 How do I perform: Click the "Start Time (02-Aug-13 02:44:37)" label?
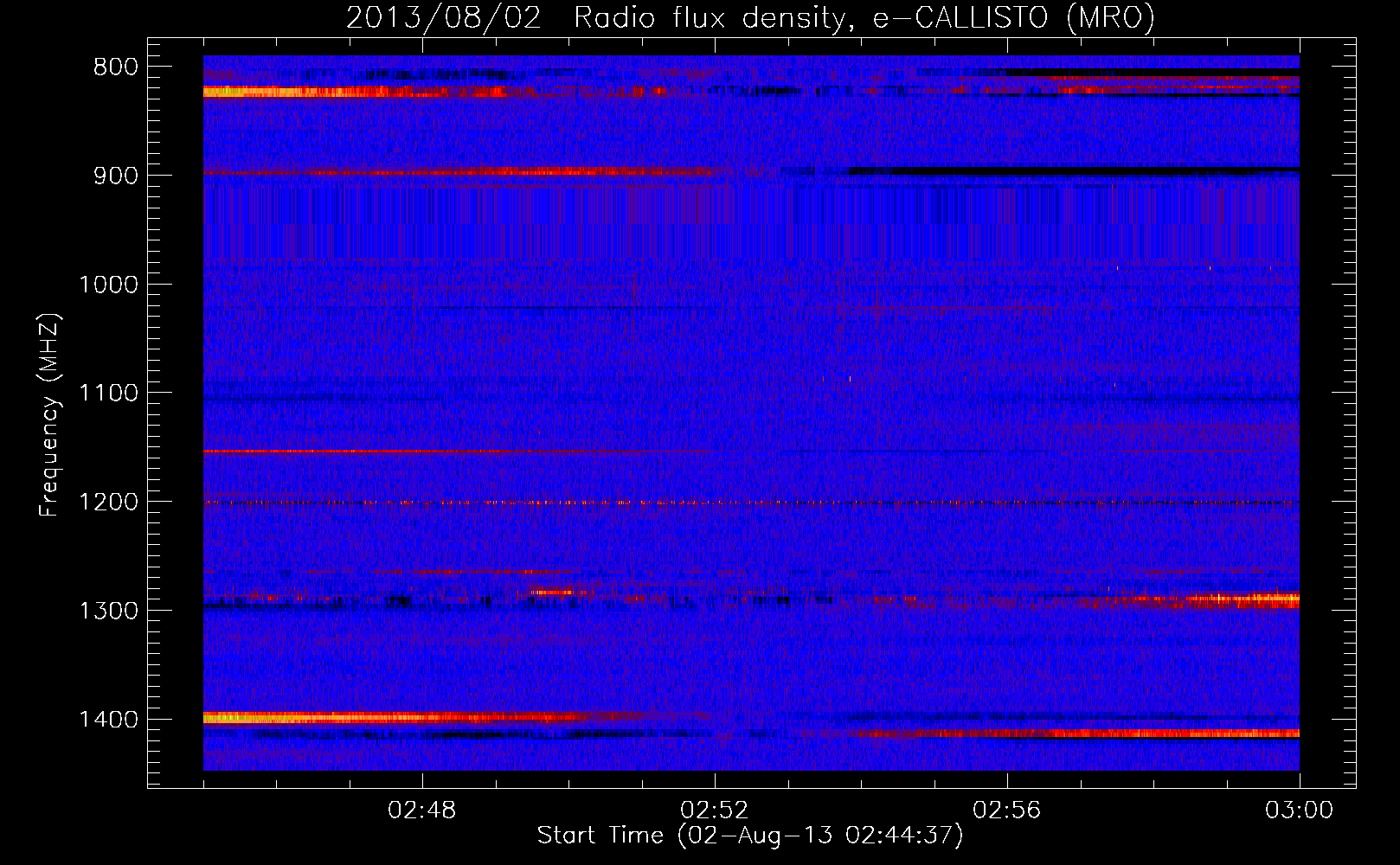point(750,836)
